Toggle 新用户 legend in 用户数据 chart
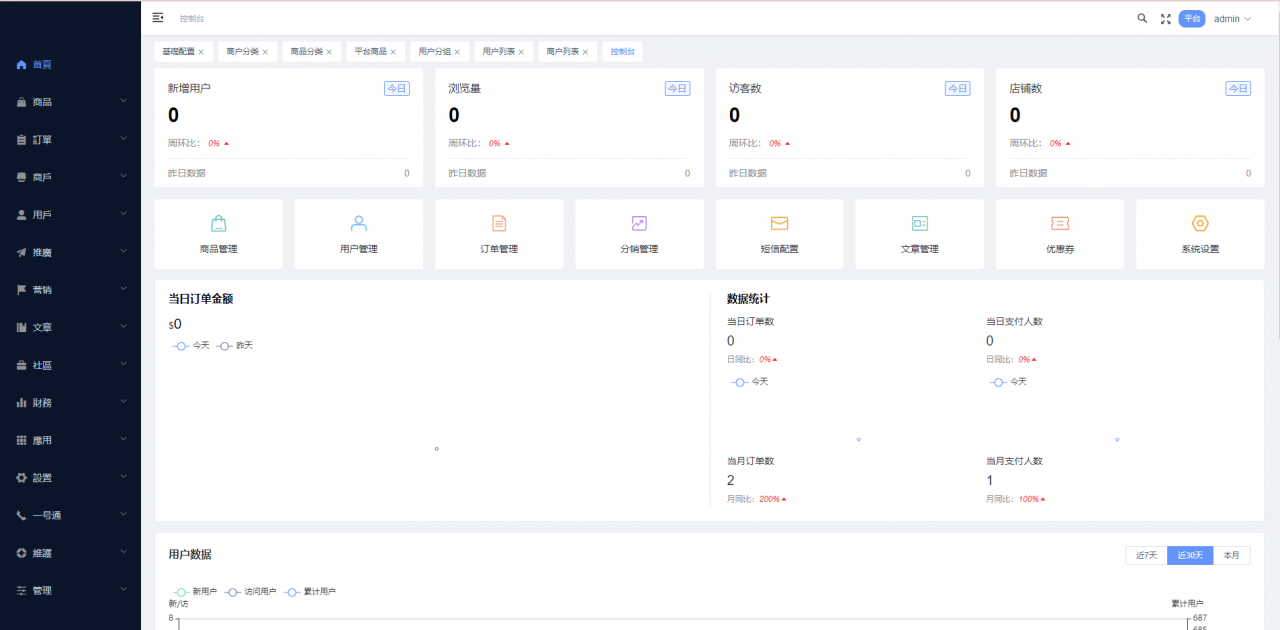Viewport: 1280px width, 630px height. click(x=194, y=592)
